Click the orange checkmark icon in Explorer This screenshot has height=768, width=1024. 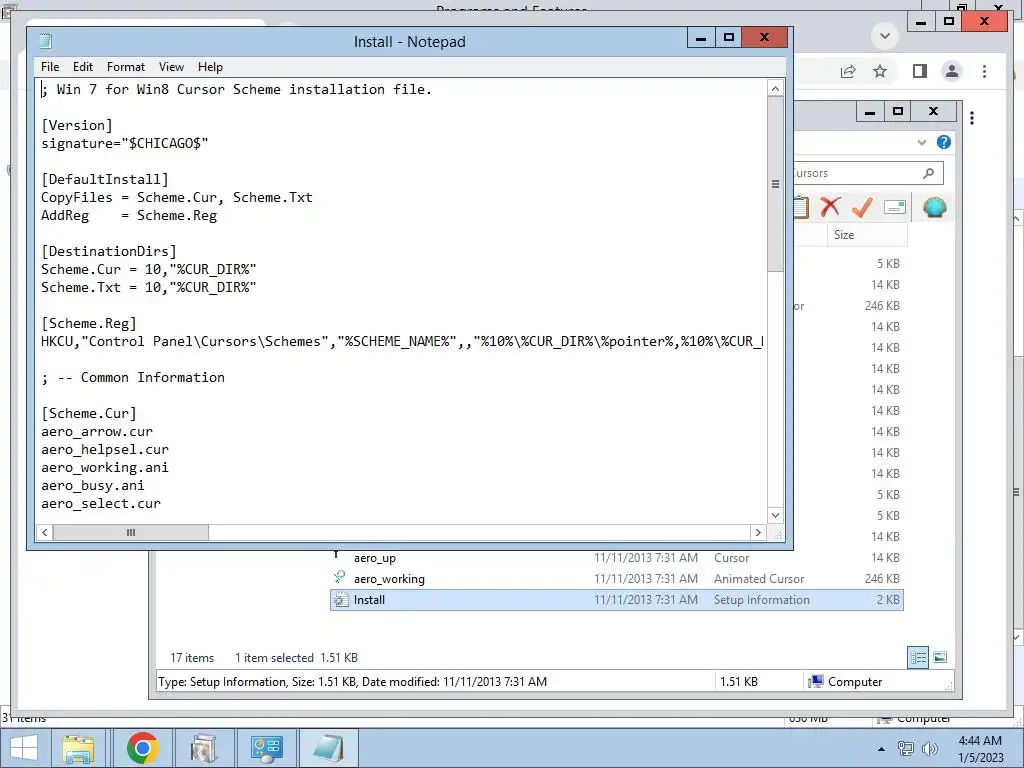[x=862, y=208]
